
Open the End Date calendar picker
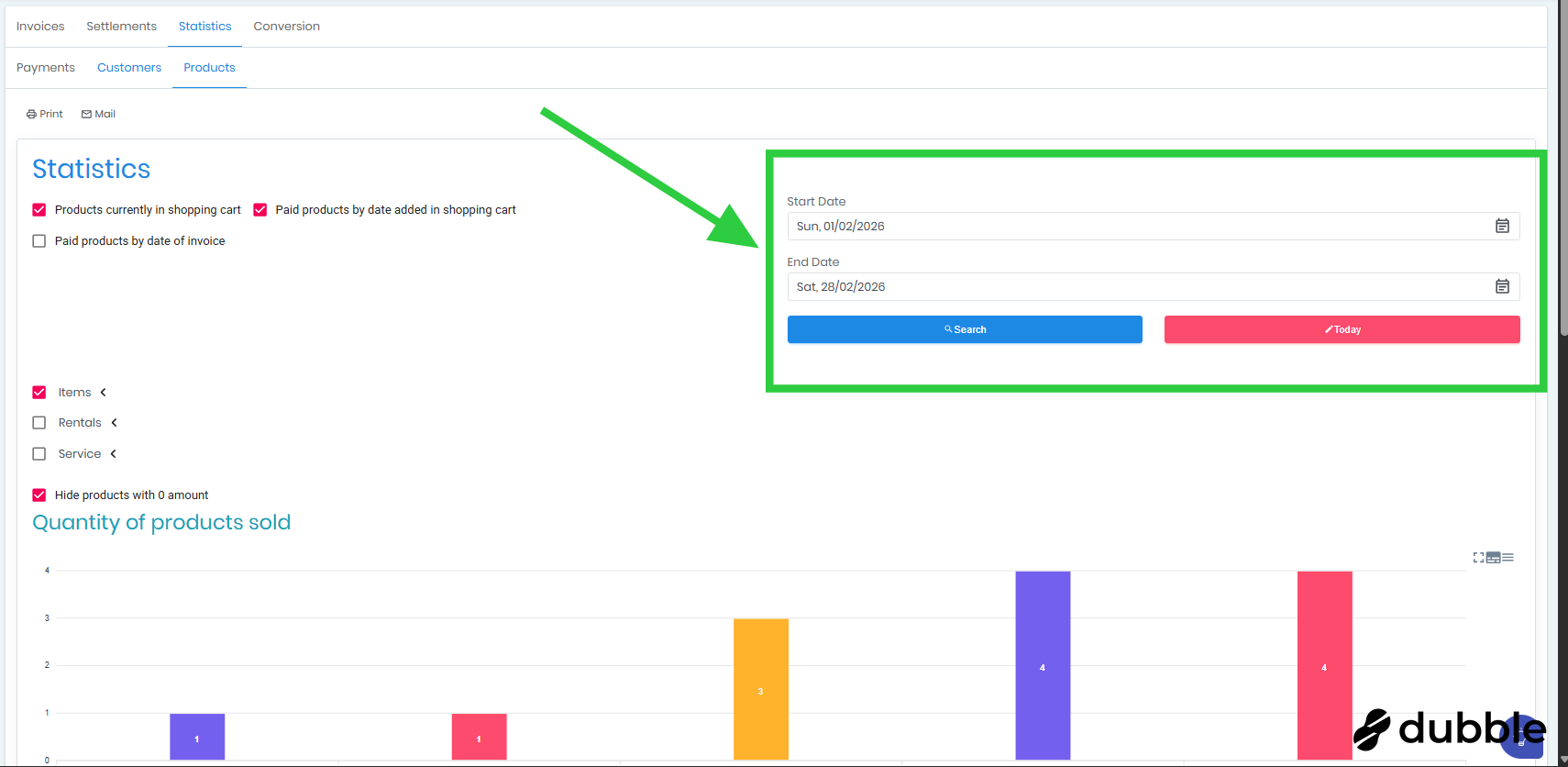tap(1502, 286)
